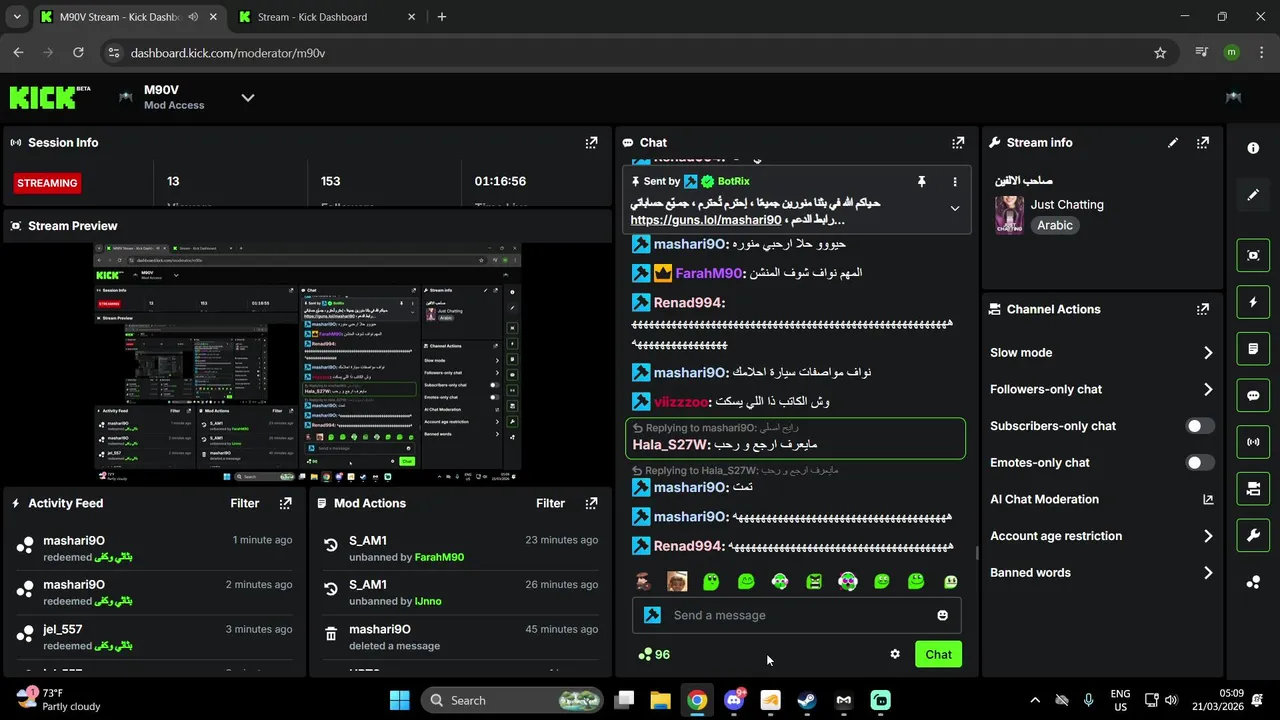This screenshot has height=720, width=1280.
Task: Open File Explorer from taskbar
Action: [x=660, y=700]
